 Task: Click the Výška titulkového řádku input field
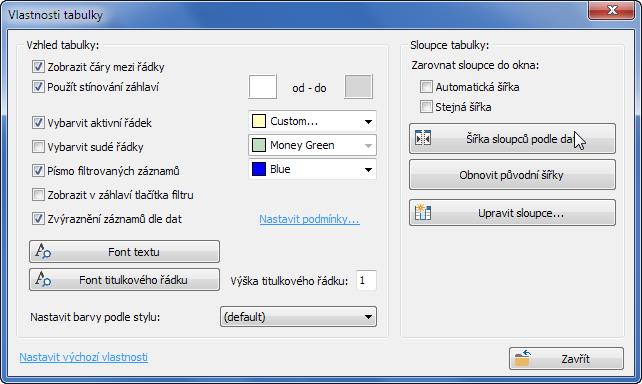pos(366,281)
